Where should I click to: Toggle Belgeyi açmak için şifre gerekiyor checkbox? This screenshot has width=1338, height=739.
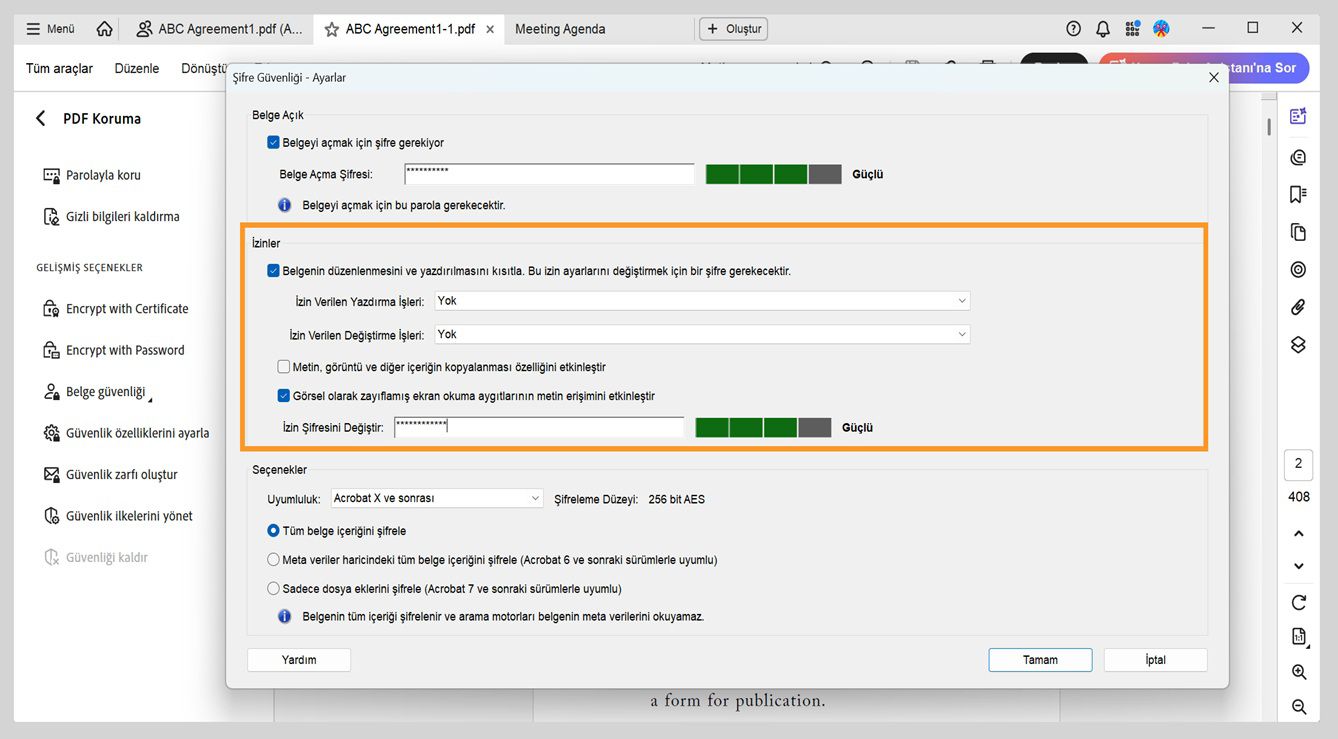pyautogui.click(x=273, y=143)
